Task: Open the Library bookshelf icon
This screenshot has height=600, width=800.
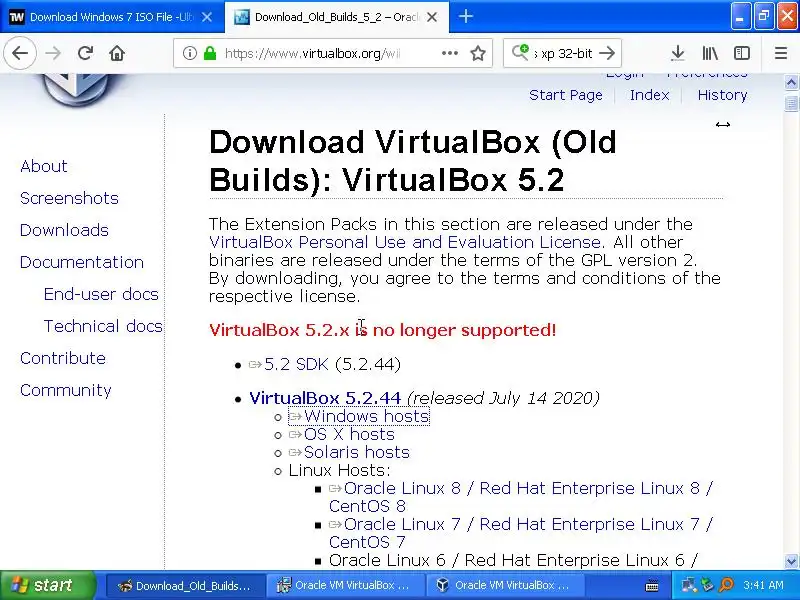Action: tap(710, 53)
